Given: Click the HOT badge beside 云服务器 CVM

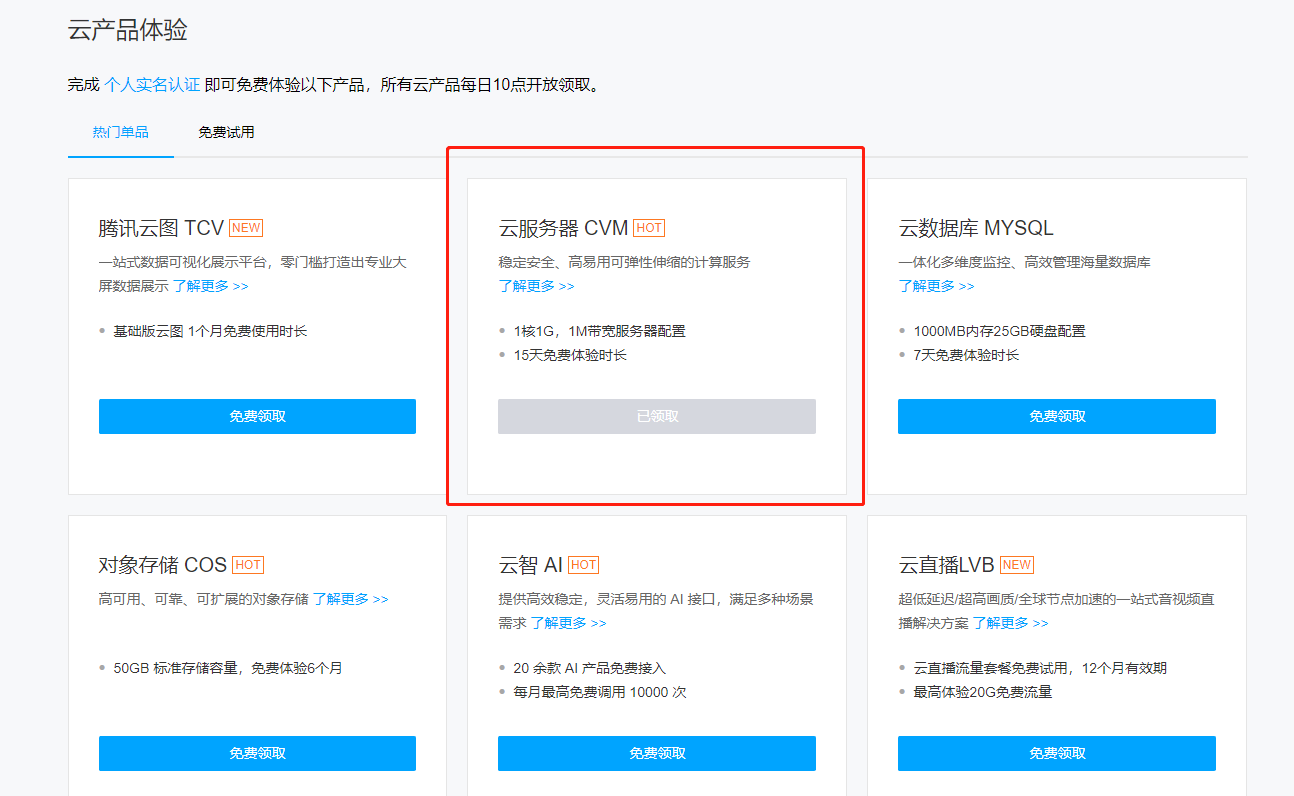Looking at the screenshot, I should (x=648, y=227).
